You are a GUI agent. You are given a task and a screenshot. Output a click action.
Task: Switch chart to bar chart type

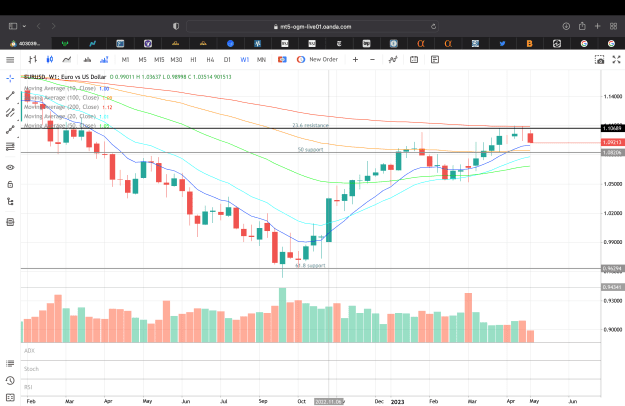pos(33,59)
